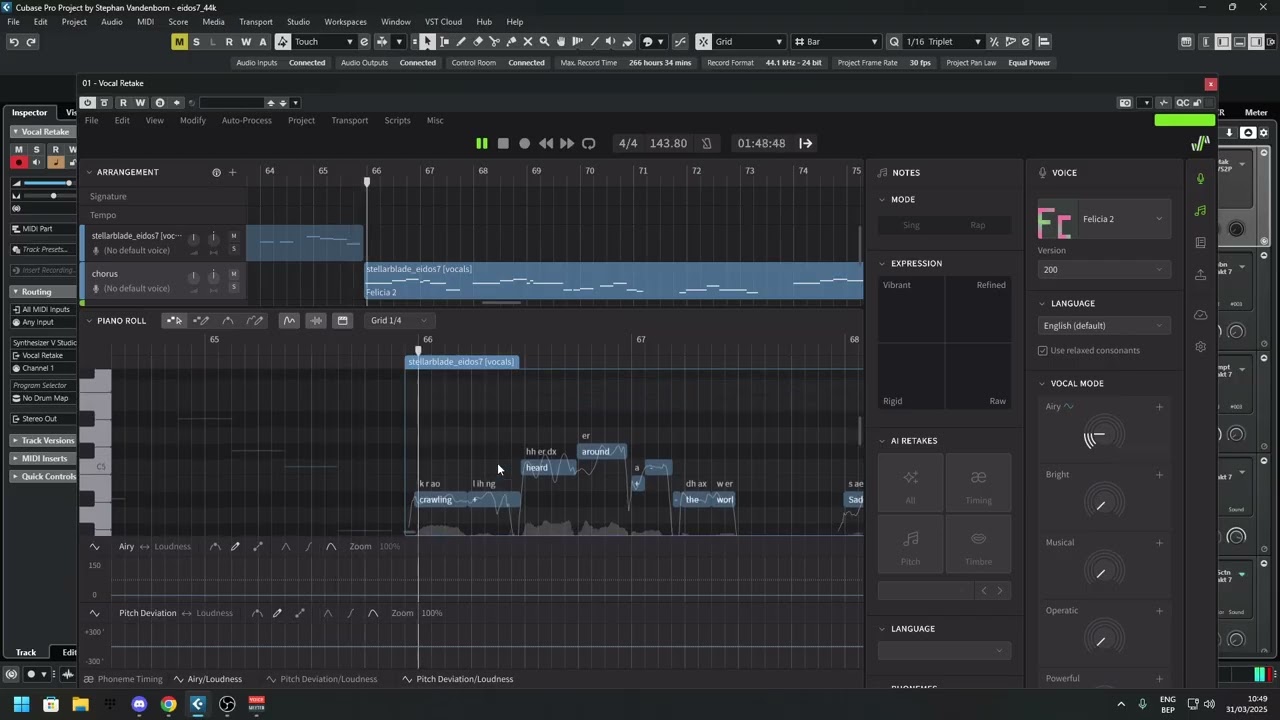
Task: Select Sing mode
Action: click(911, 225)
